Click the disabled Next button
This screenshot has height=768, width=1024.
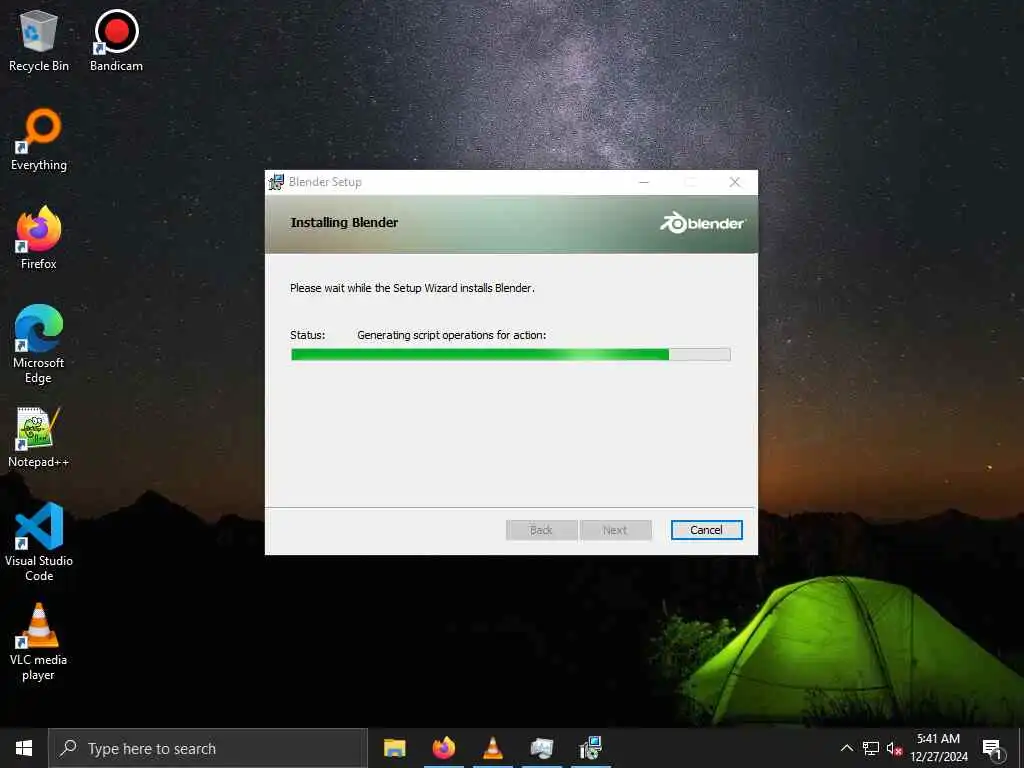coord(615,530)
